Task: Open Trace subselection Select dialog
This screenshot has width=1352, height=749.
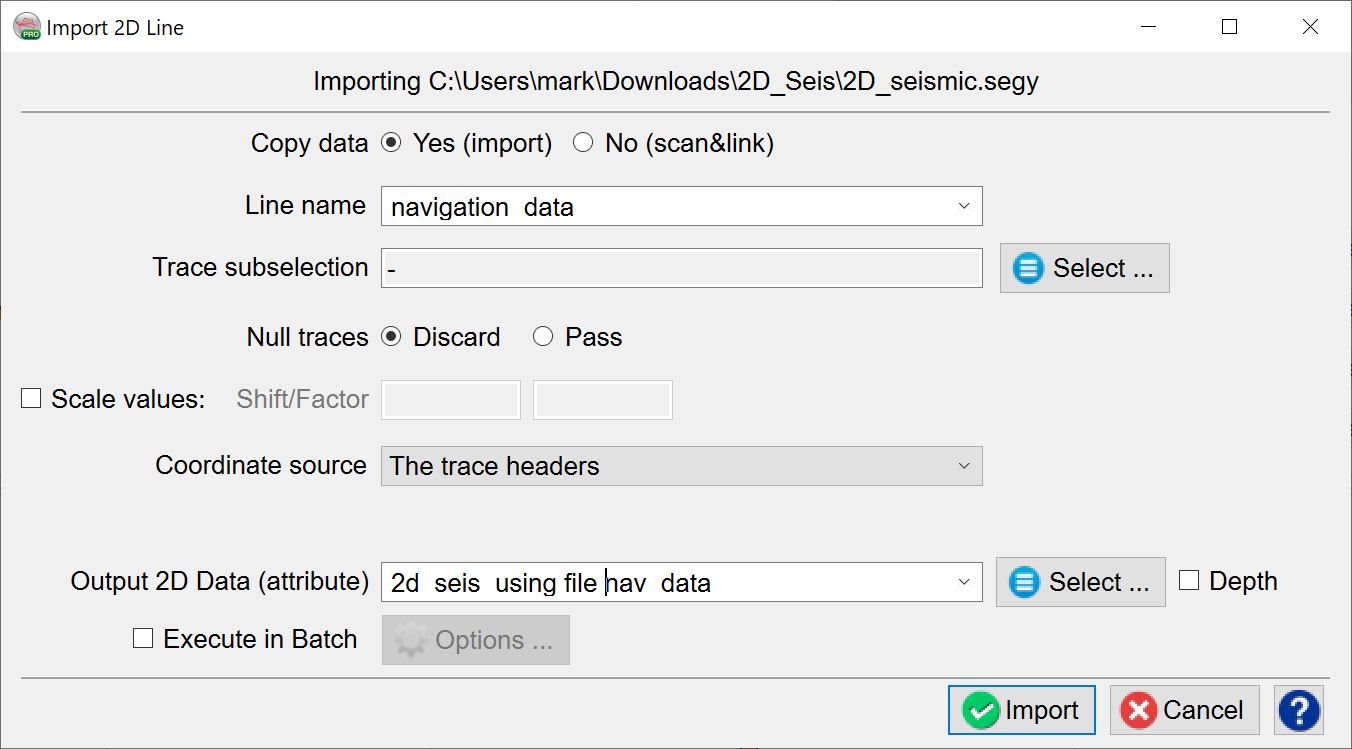Action: [1084, 268]
